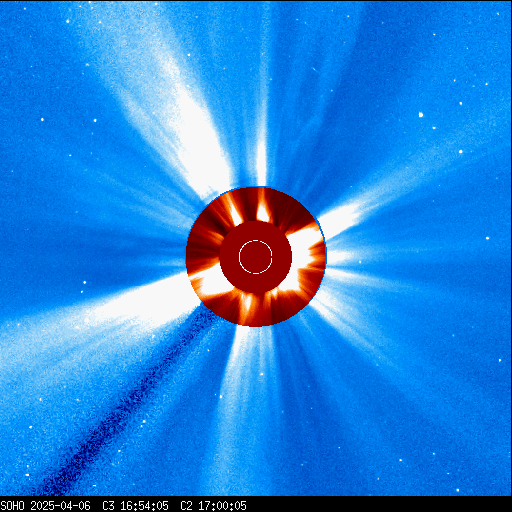Click the narrow vertical streamer above the Sun

pos(263,133)
